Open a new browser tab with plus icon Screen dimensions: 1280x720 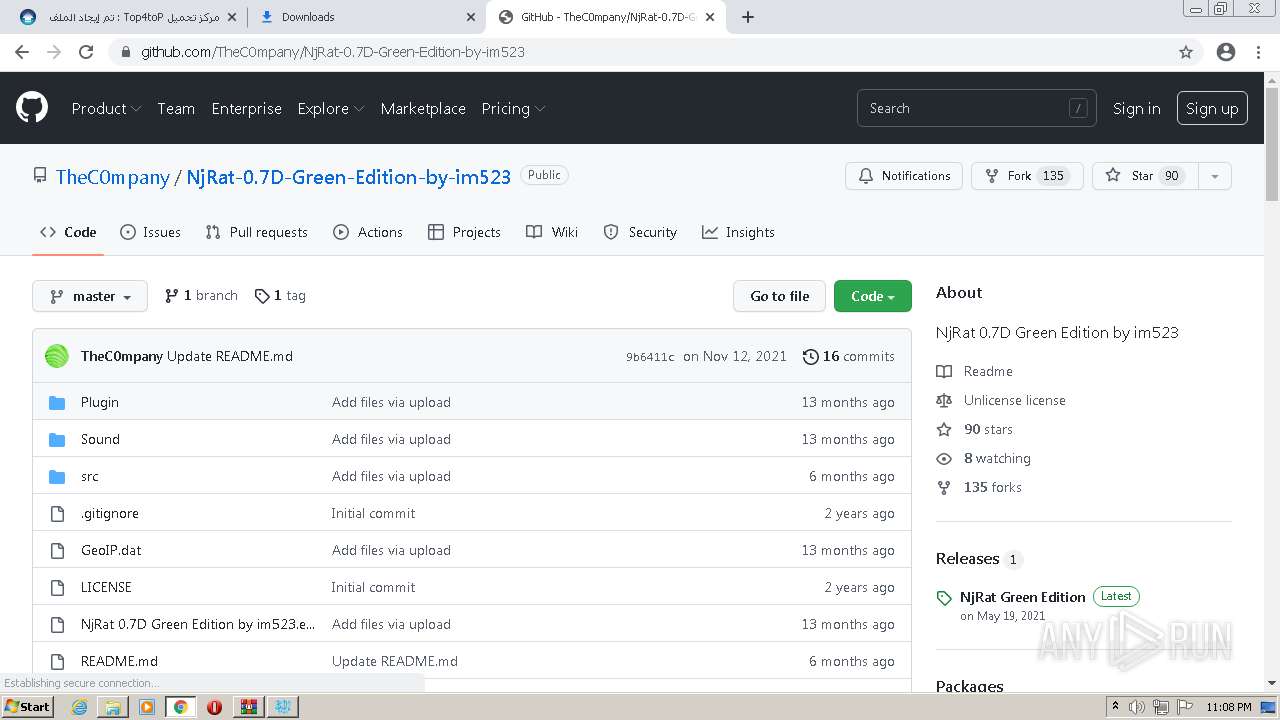pyautogui.click(x=748, y=17)
